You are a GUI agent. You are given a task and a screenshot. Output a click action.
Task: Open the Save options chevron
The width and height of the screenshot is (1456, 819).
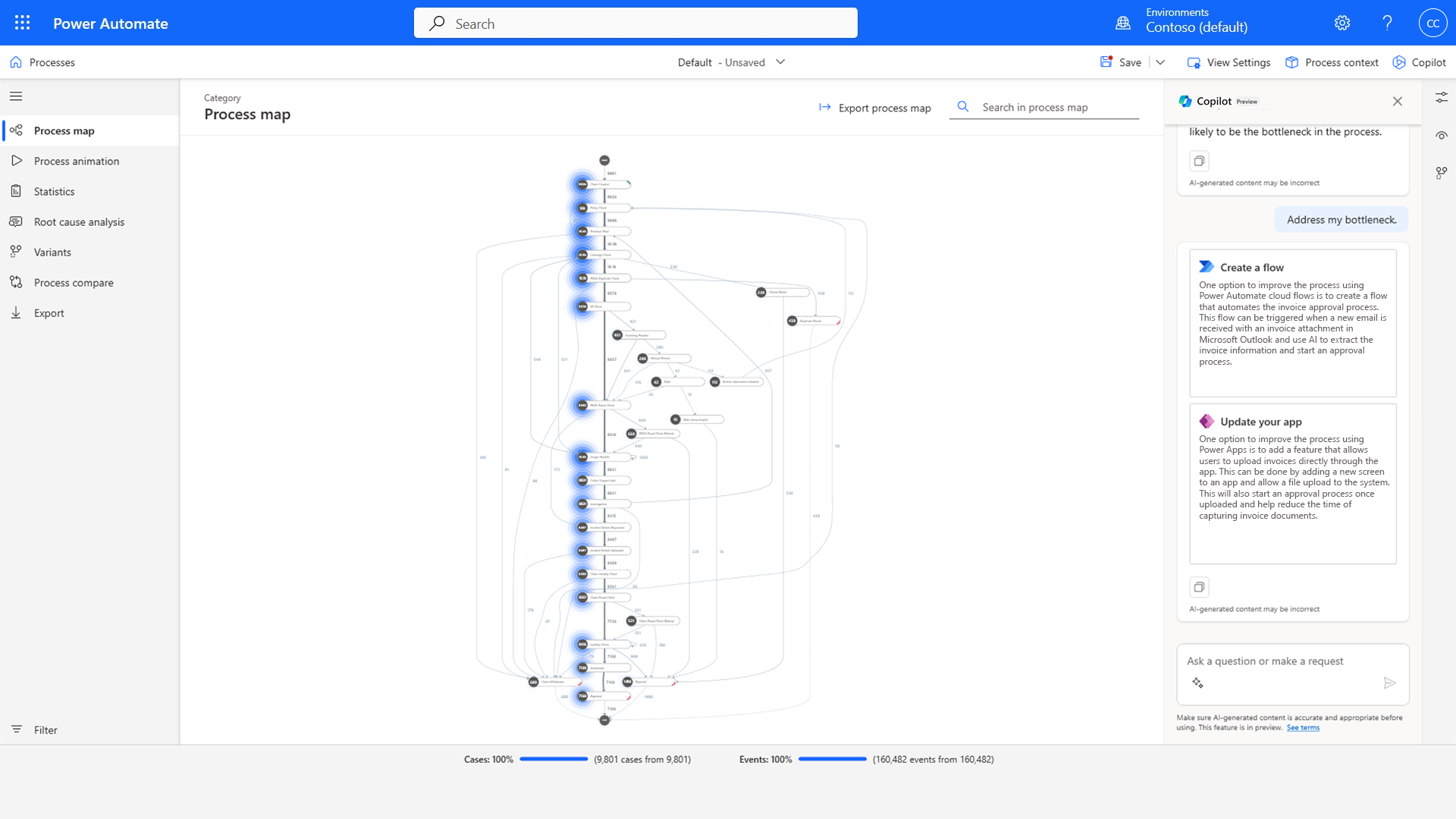pyautogui.click(x=1161, y=62)
